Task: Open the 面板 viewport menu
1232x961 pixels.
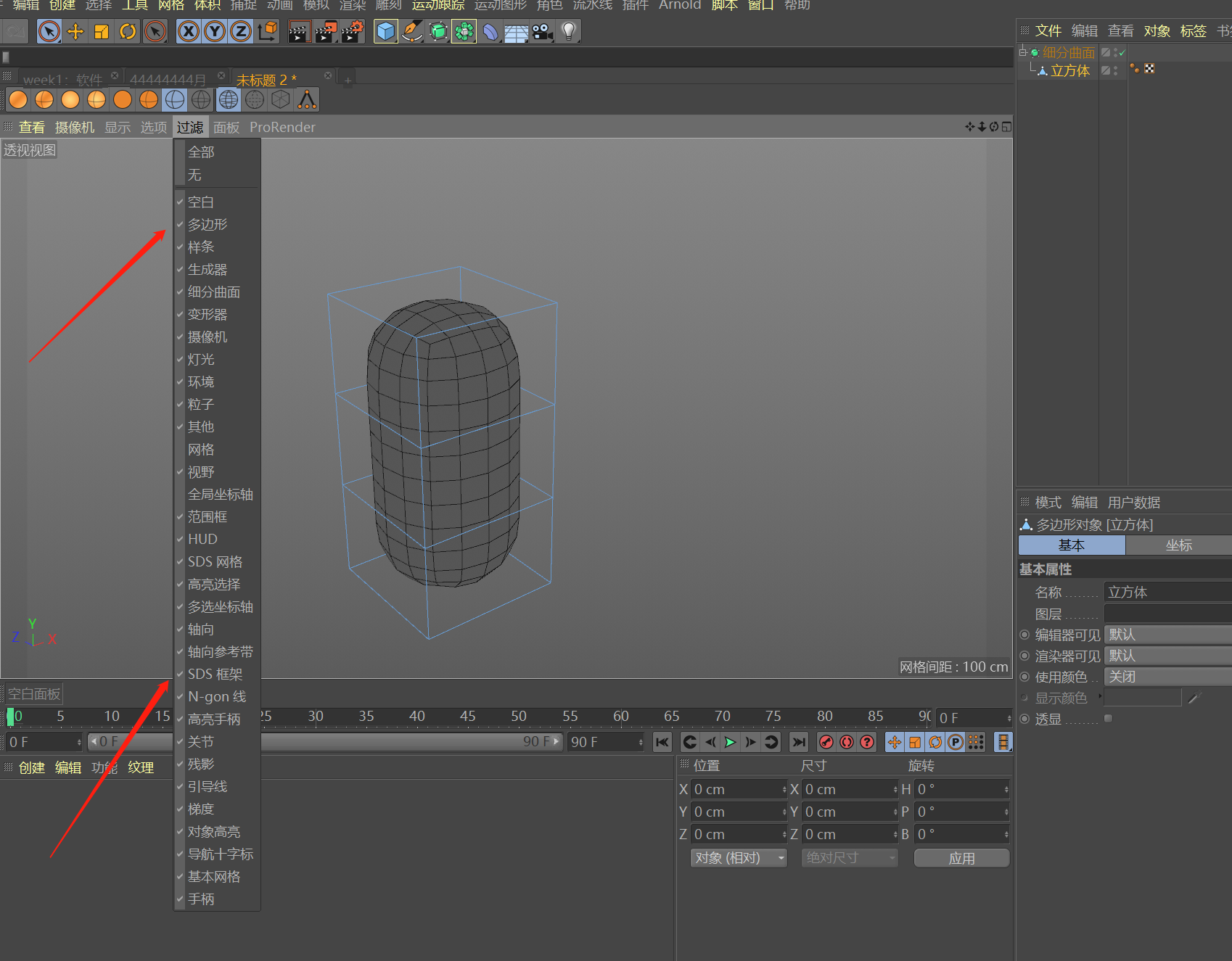Action: (x=226, y=128)
